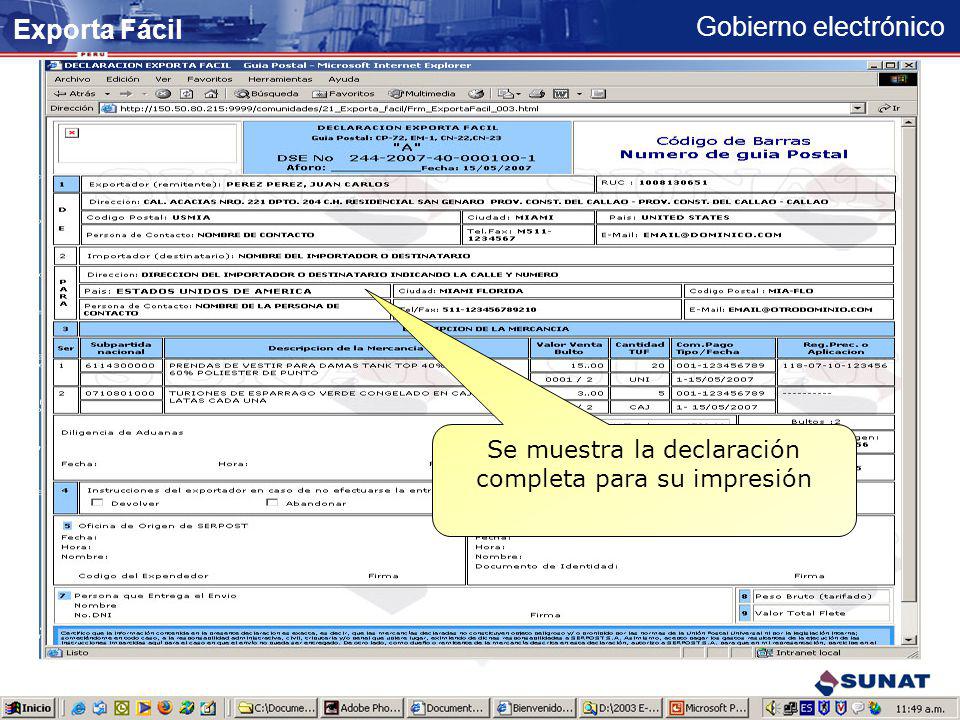The image size is (960, 720).
Task: Check the Abandonar checkbox
Action: pyautogui.click(x=272, y=503)
